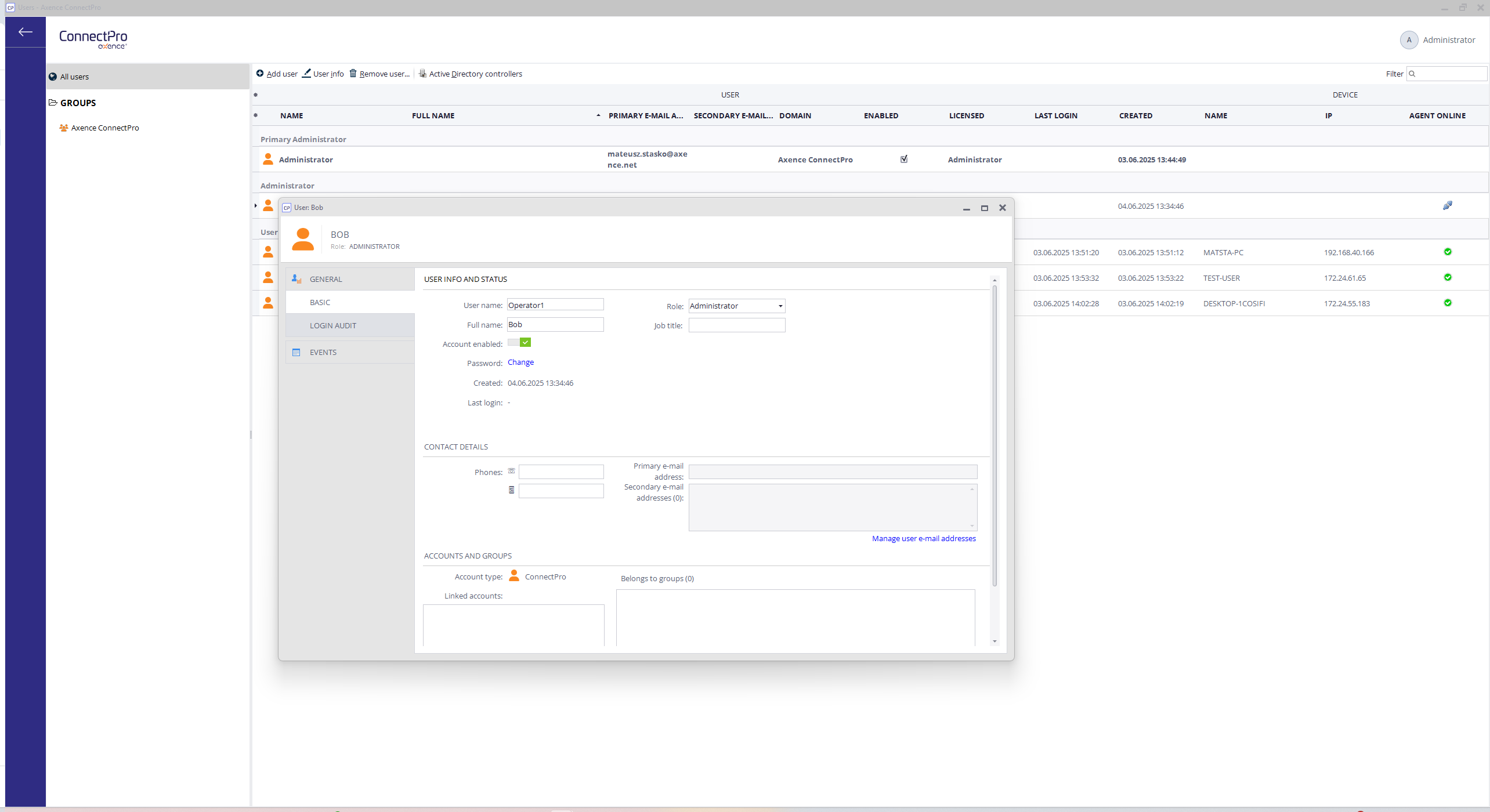
Task: Click the GROUPS folder icon
Action: (x=53, y=103)
